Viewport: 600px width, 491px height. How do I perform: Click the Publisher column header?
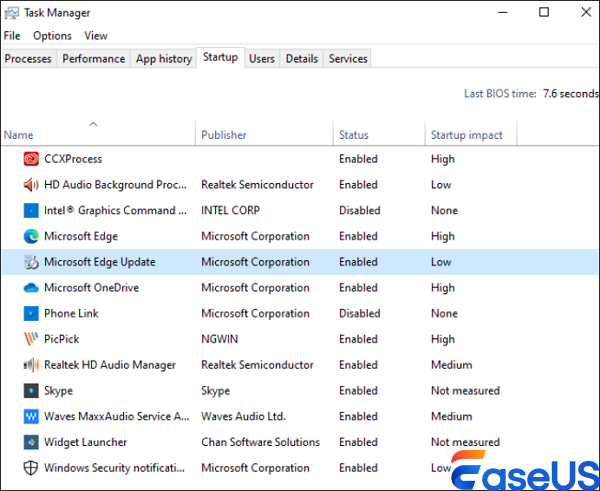point(224,135)
